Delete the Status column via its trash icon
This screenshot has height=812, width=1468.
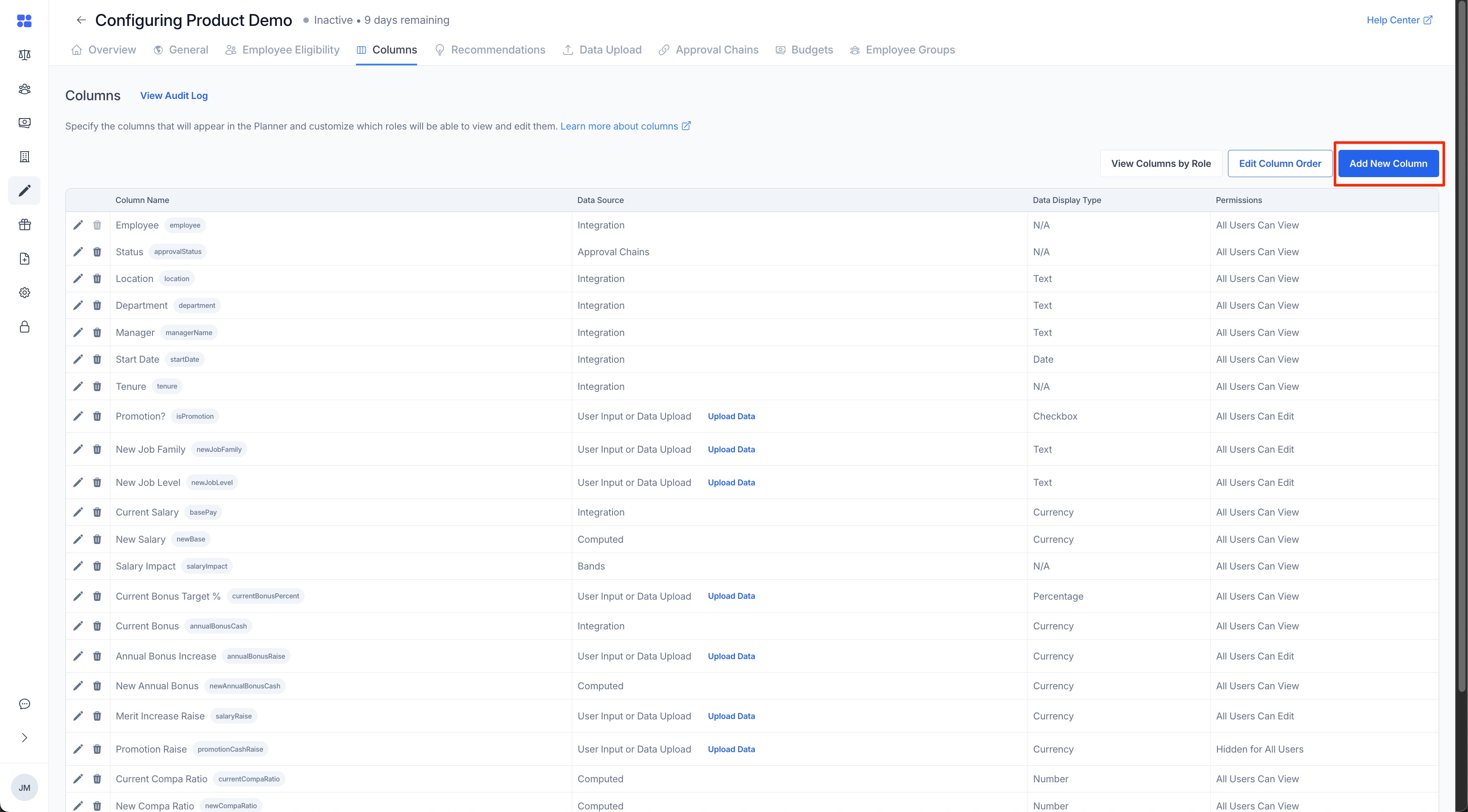pyautogui.click(x=97, y=251)
